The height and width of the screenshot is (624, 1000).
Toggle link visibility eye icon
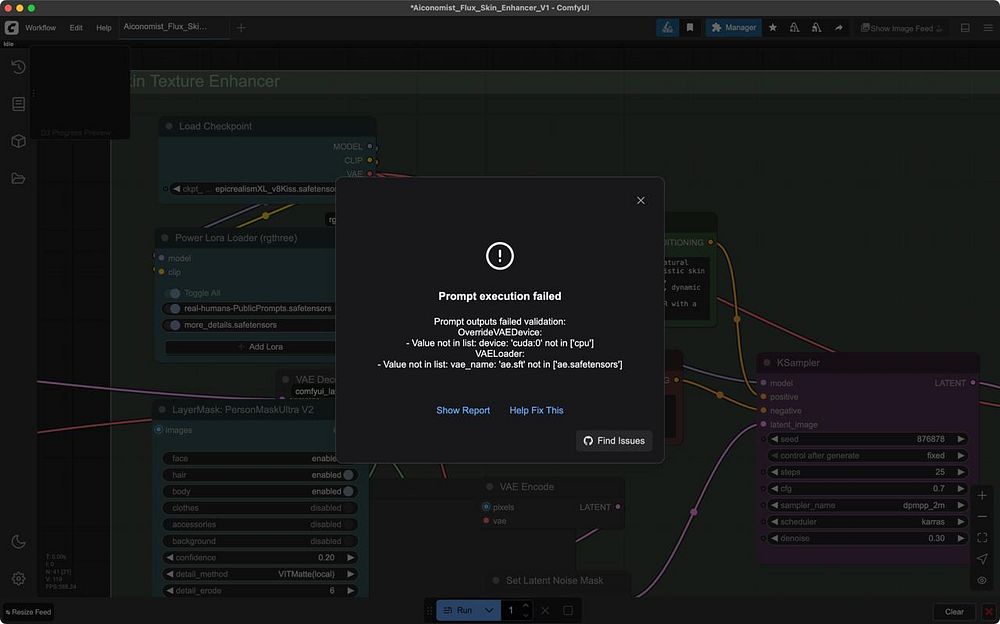[982, 580]
